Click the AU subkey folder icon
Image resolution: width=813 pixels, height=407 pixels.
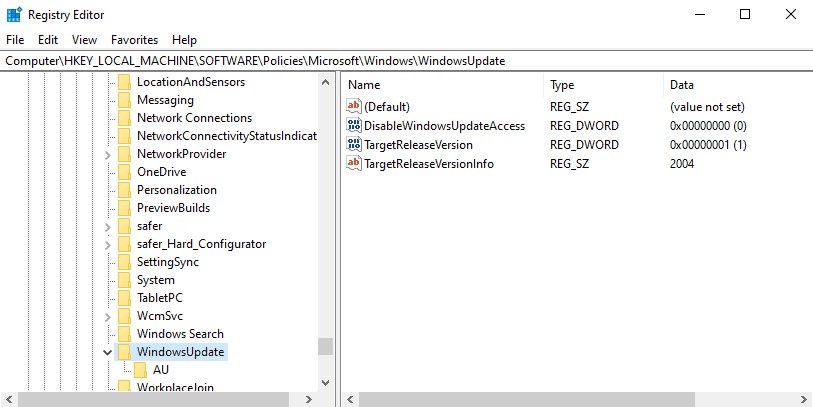click(x=141, y=370)
